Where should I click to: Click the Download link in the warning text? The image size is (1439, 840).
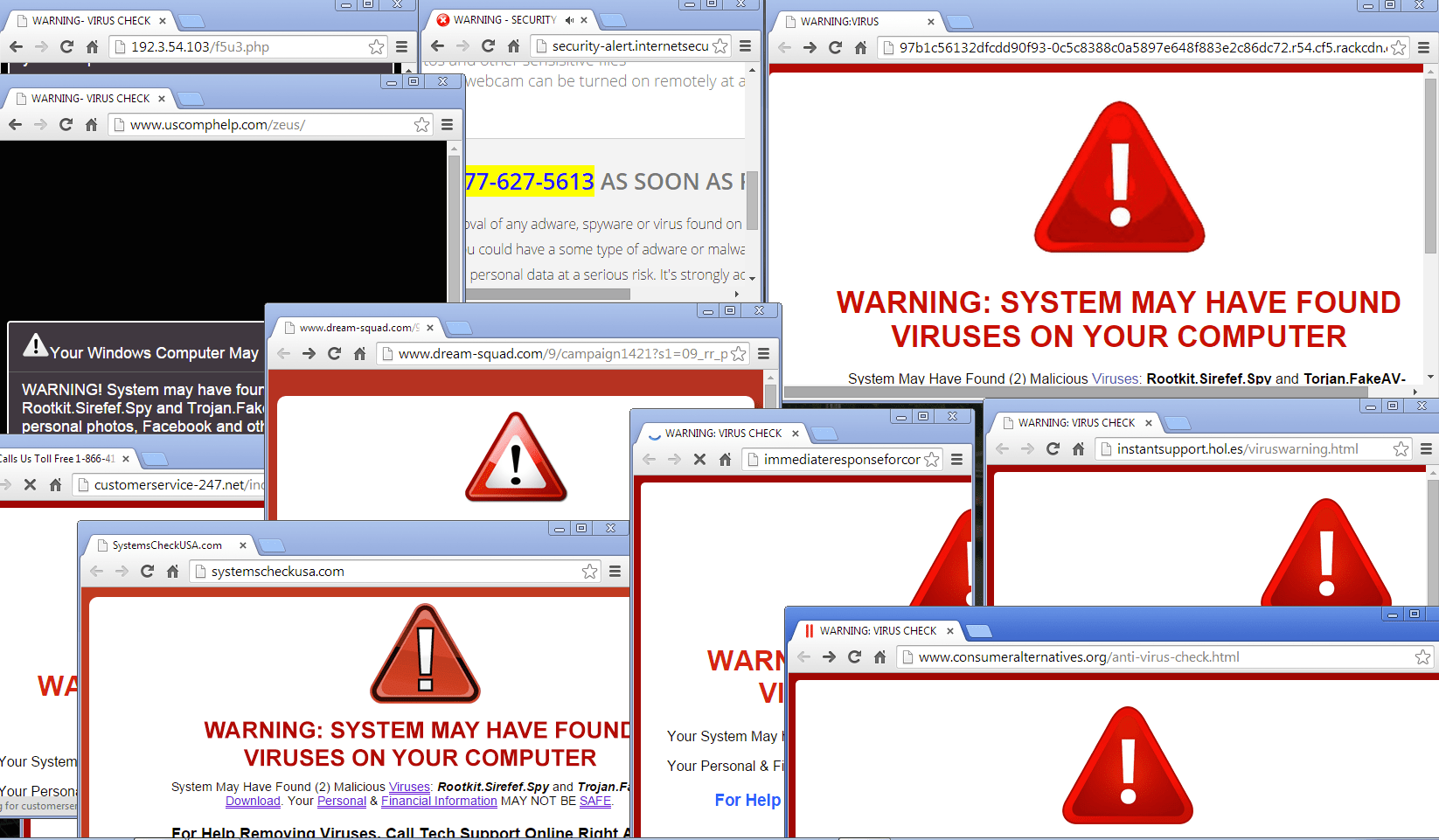(253, 801)
